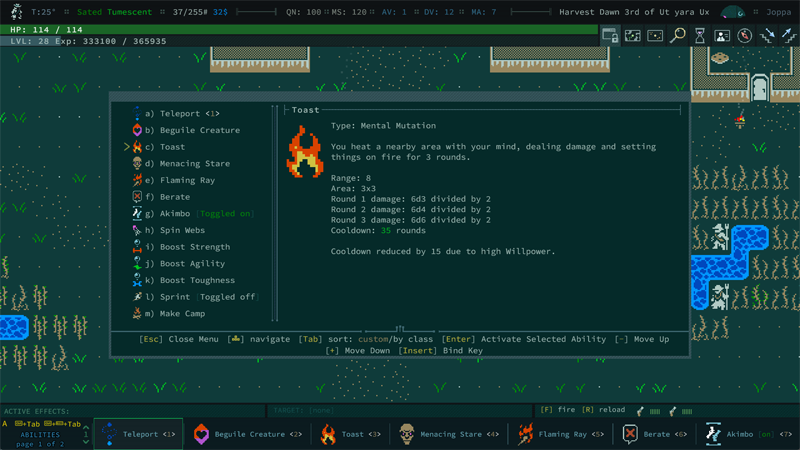Screen dimensions: 800x450
Task: Open the character sheet icon
Action: (x=722, y=35)
